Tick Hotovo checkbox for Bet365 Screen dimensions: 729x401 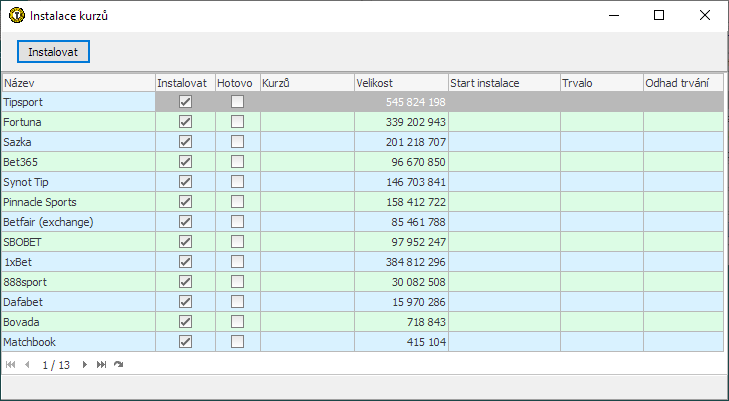coord(238,162)
